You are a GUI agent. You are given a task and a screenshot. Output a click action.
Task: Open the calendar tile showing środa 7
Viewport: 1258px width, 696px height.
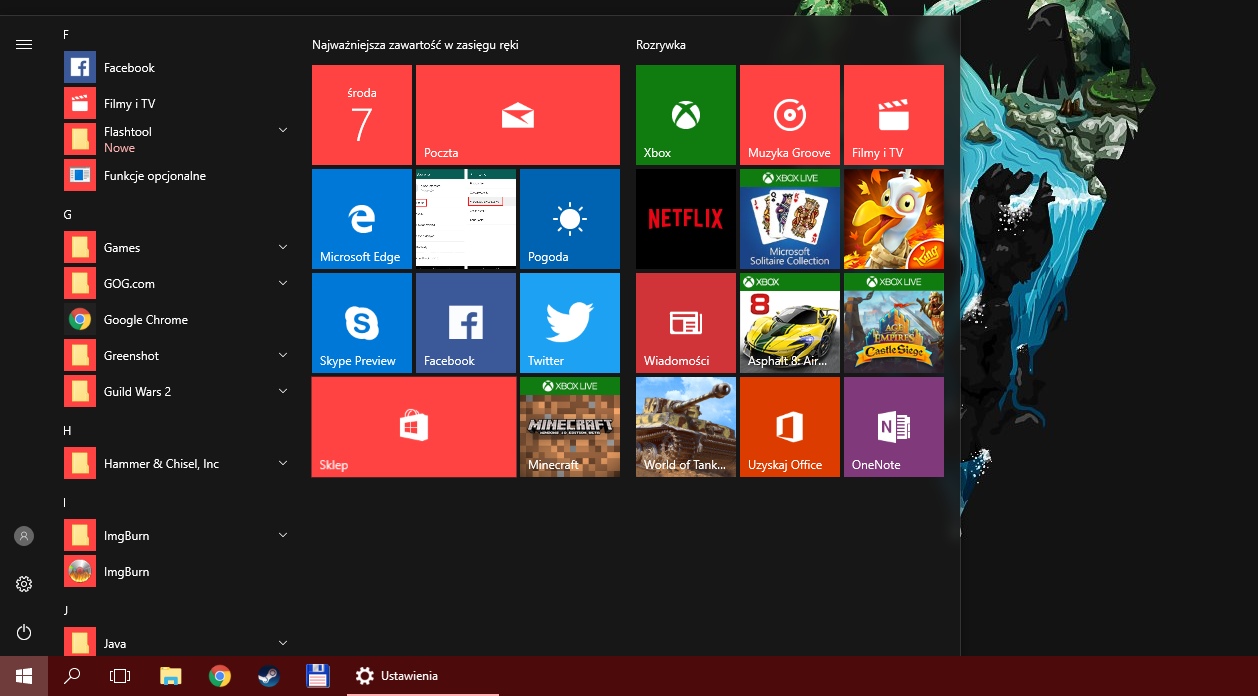click(x=362, y=115)
